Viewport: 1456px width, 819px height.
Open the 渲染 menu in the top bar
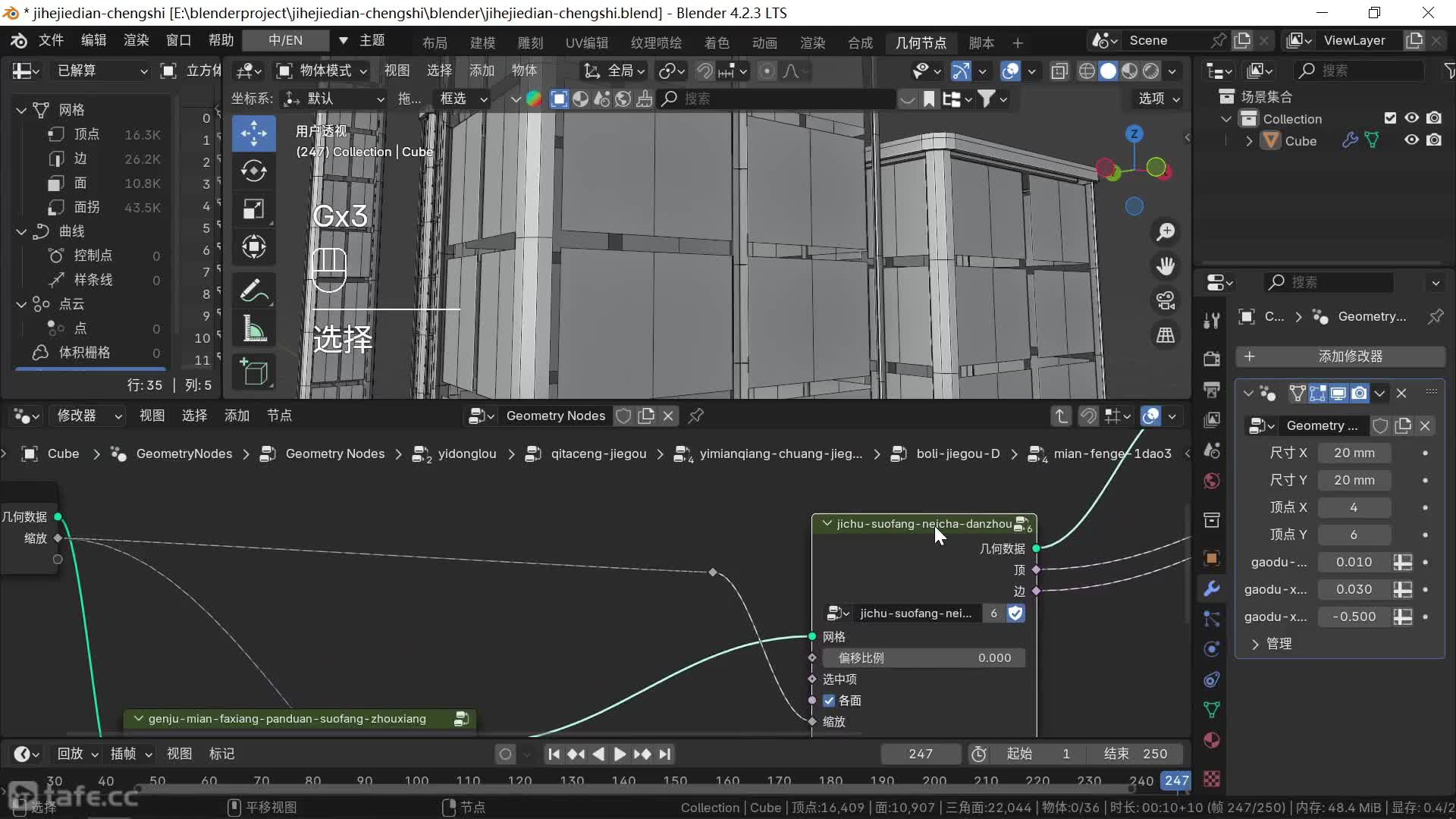pos(136,40)
